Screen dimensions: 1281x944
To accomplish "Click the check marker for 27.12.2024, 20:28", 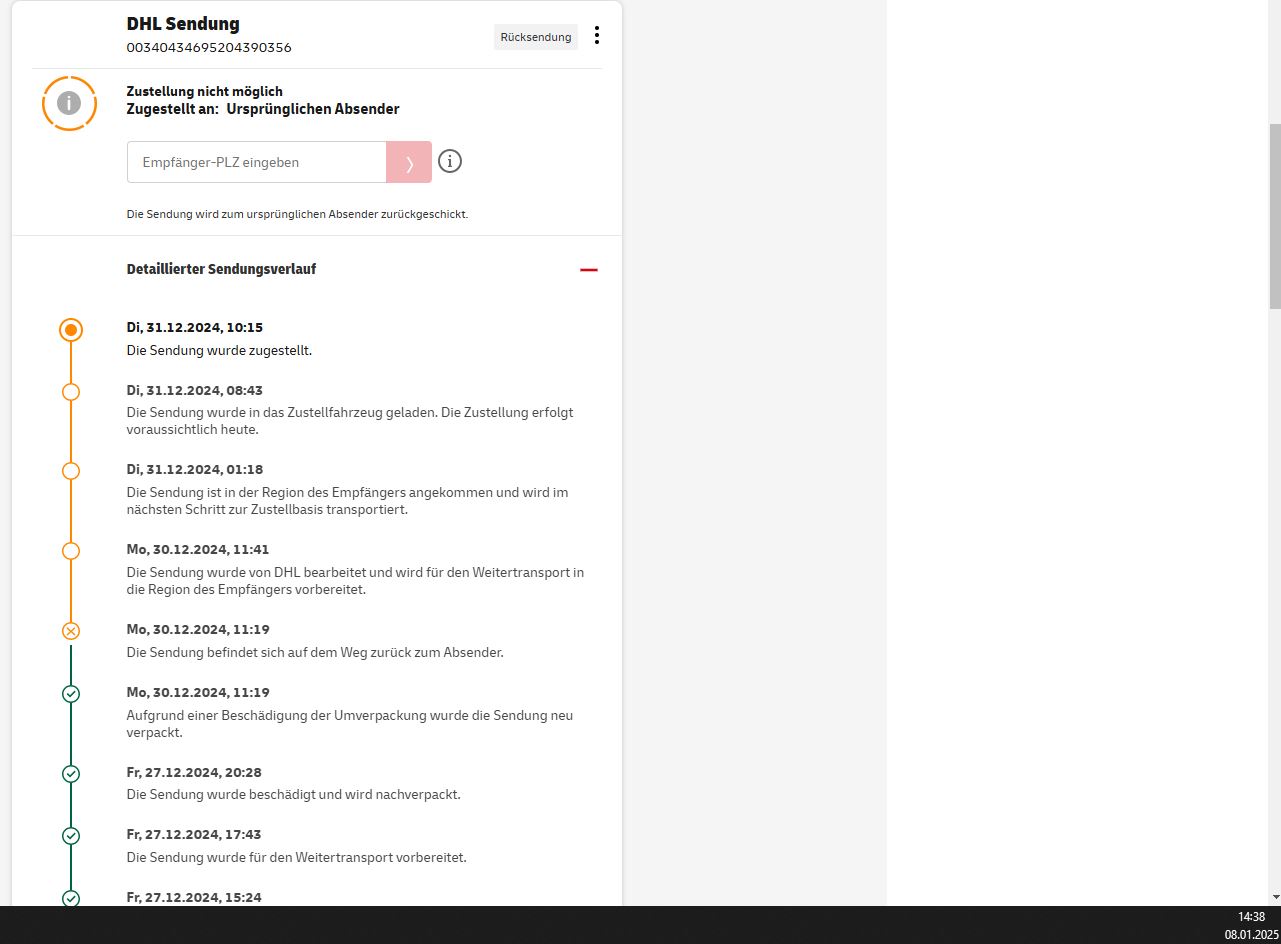I will [x=71, y=774].
